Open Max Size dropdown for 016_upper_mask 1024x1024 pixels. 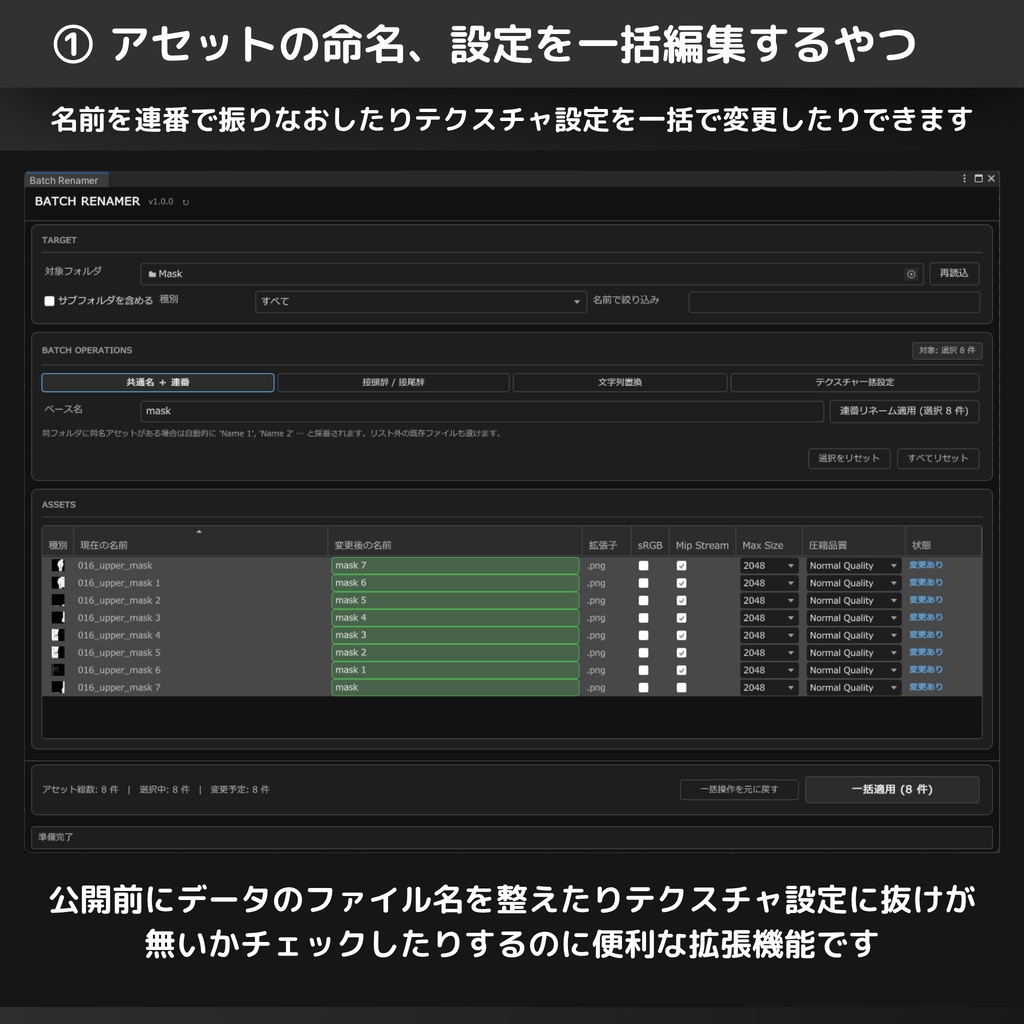point(769,566)
